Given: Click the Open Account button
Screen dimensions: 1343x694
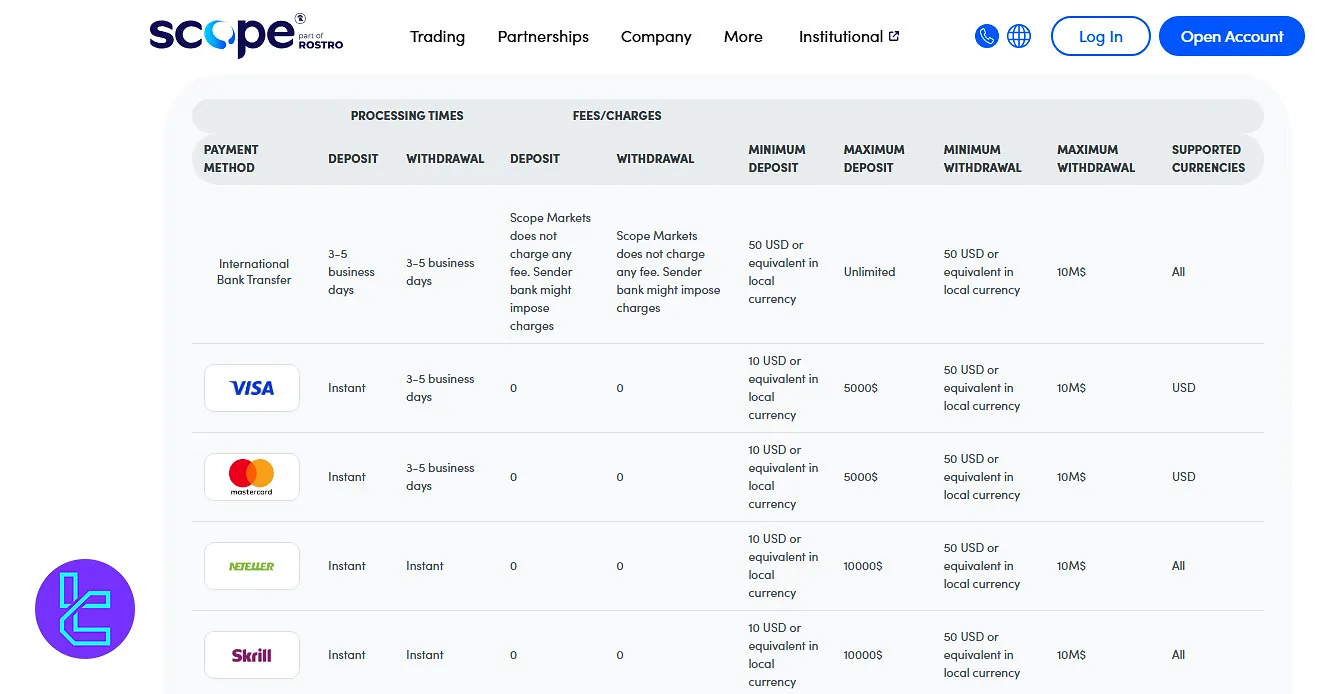Looking at the screenshot, I should point(1231,37).
